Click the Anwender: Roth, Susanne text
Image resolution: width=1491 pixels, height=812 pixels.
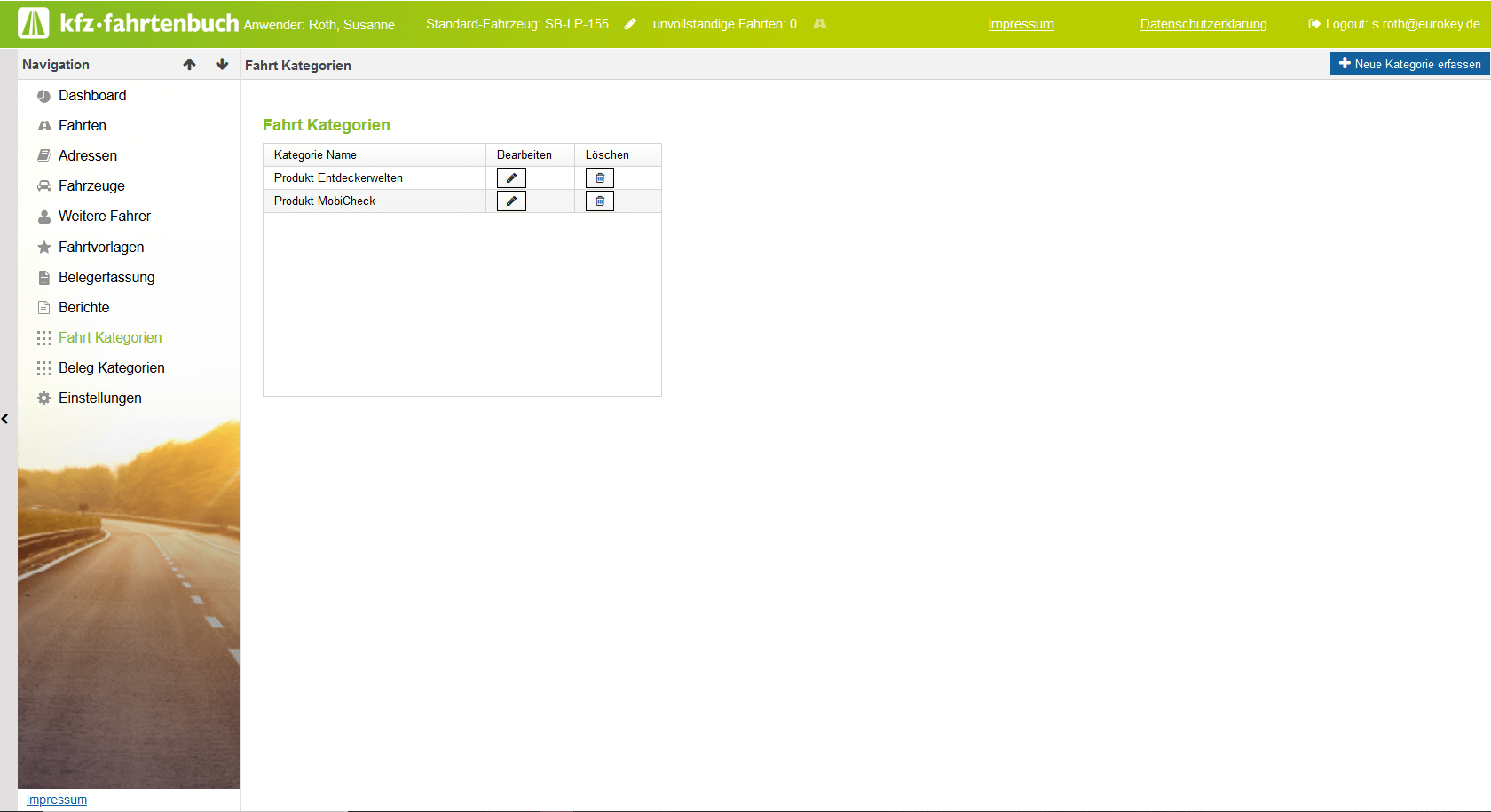319,25
